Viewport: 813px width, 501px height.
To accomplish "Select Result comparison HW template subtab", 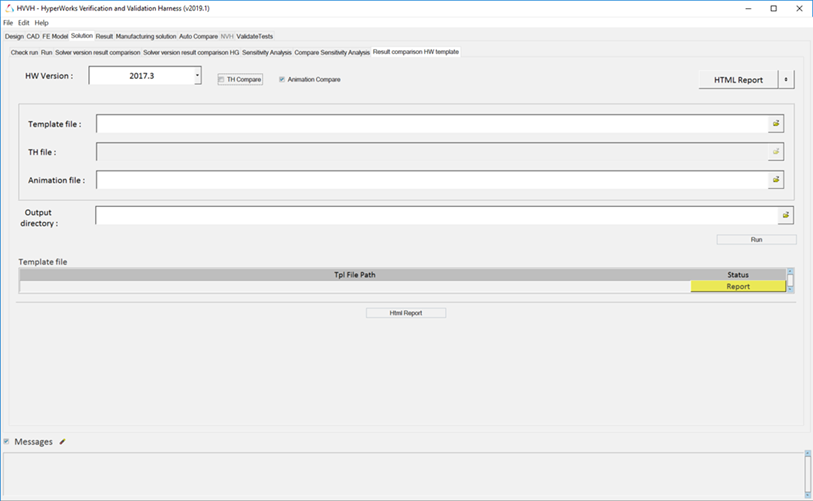I will click(x=416, y=52).
